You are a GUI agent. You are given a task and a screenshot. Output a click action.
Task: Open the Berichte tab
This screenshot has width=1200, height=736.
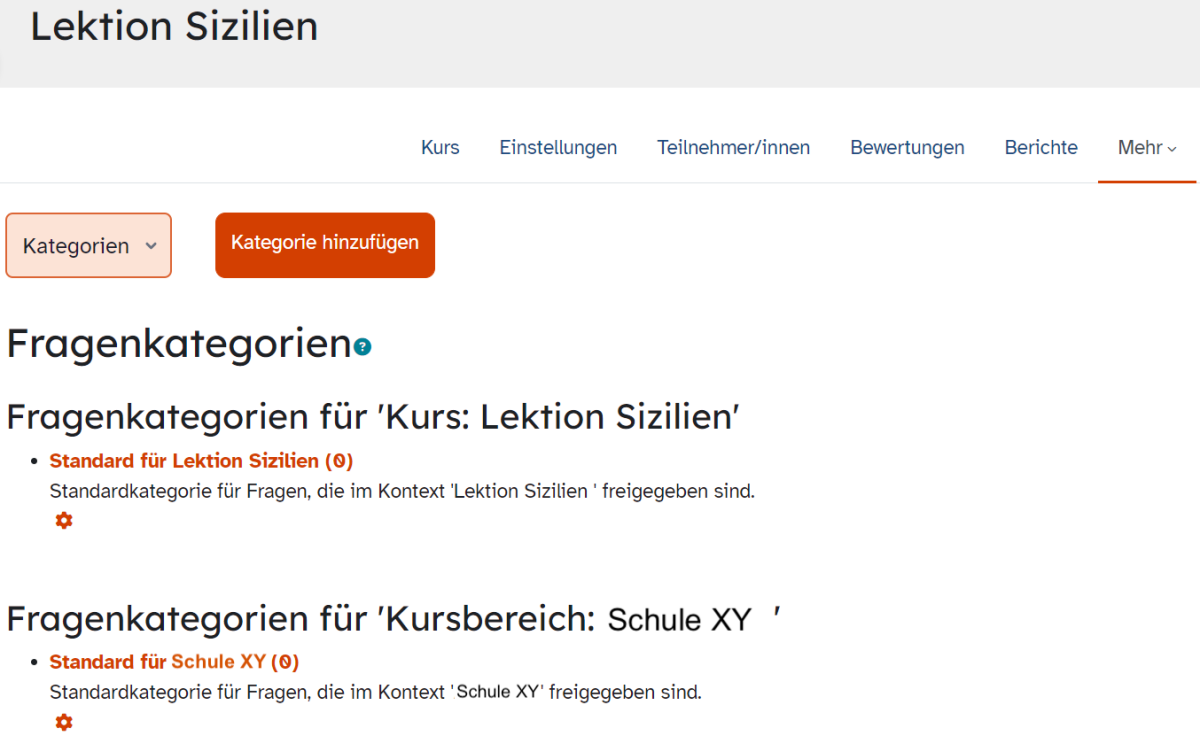click(1041, 148)
